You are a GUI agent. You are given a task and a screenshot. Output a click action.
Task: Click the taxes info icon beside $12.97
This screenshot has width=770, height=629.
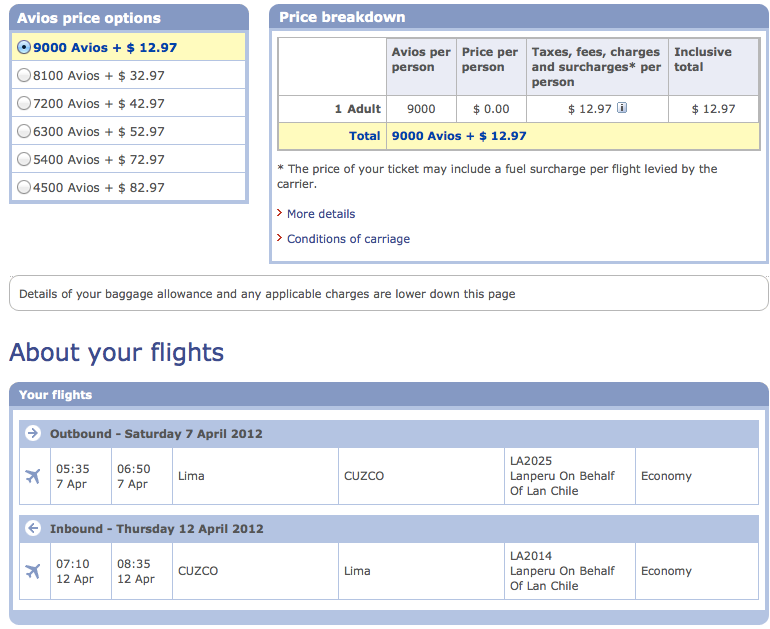coord(622,109)
